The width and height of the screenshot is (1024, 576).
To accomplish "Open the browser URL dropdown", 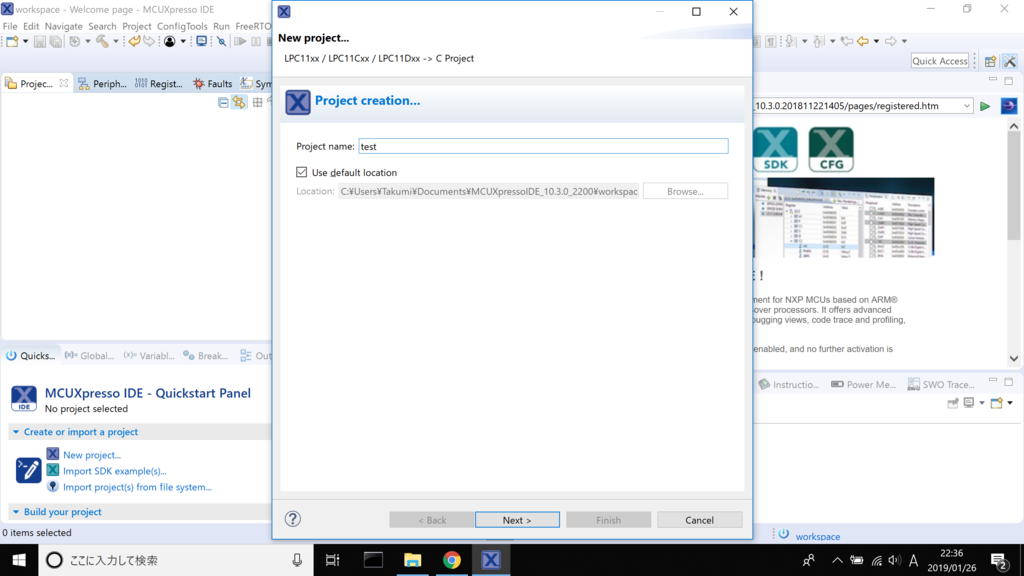I will 967,106.
